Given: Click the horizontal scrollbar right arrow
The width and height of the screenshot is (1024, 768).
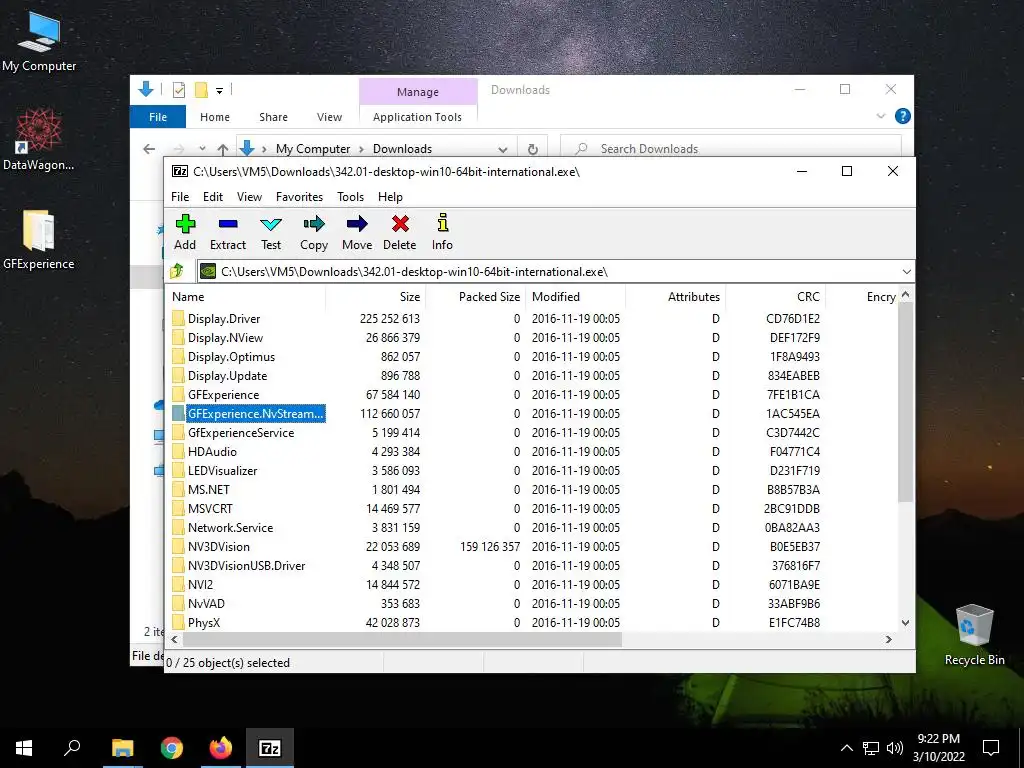Looking at the screenshot, I should (888, 639).
